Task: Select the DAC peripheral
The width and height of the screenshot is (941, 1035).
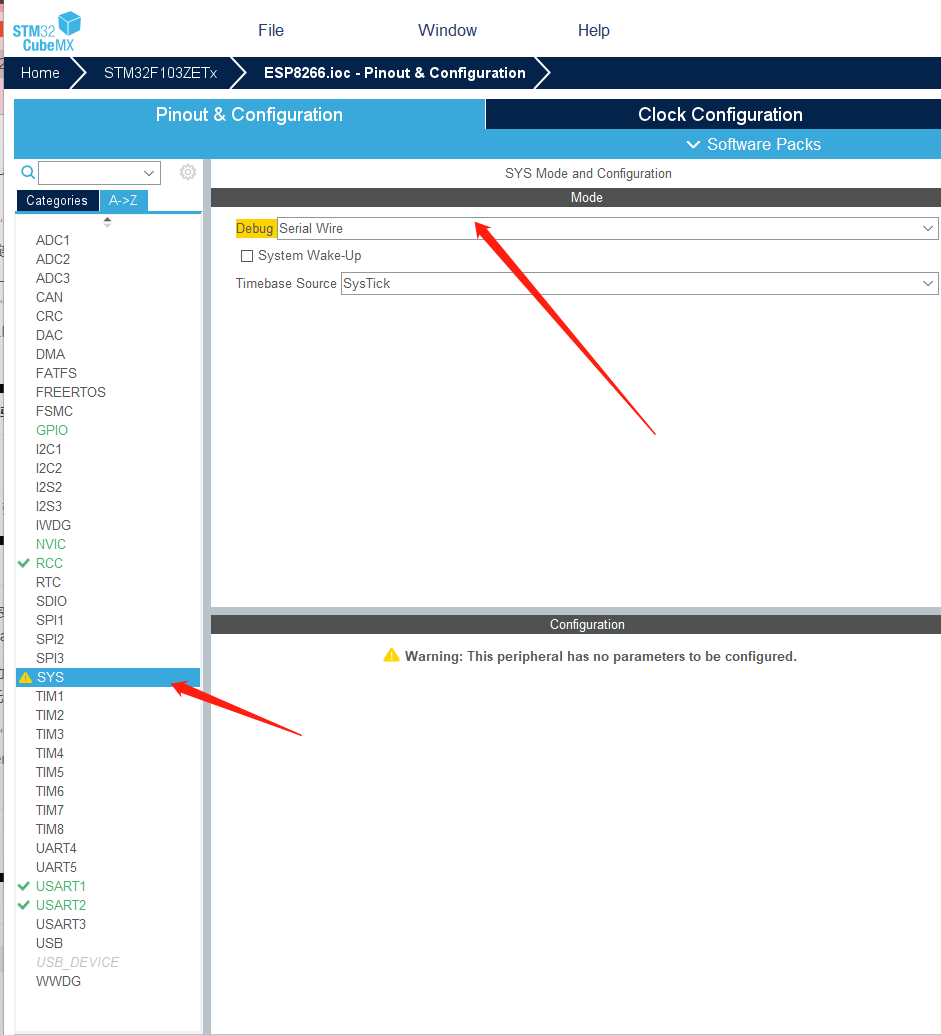Action: tap(49, 335)
